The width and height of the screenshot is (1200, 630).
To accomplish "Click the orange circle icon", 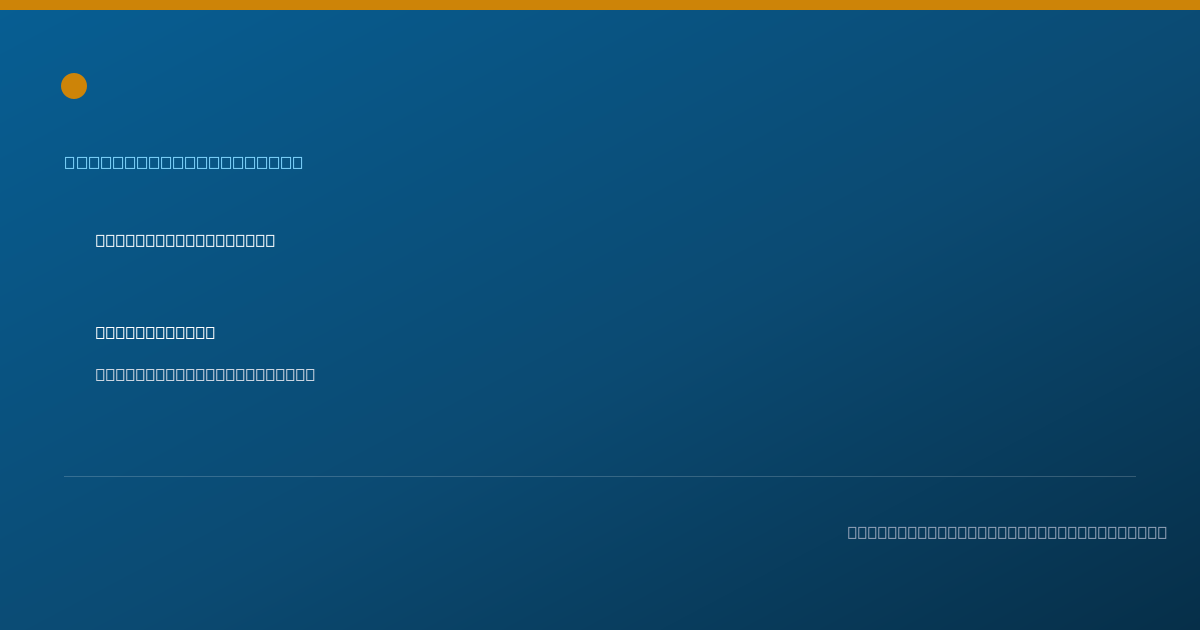I will (74, 86).
